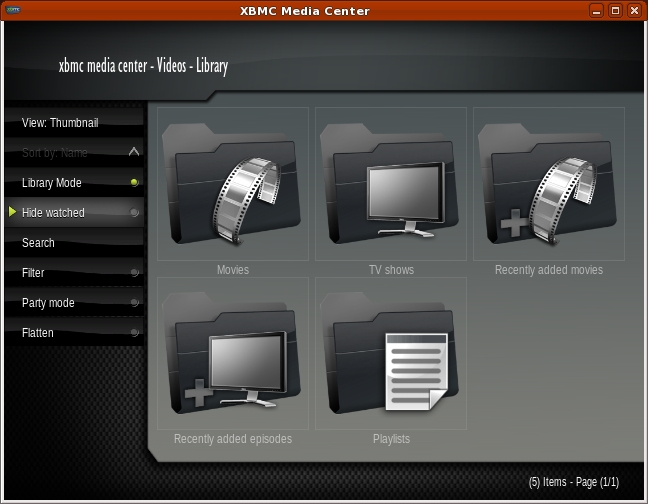Open the Playlists folder

(x=390, y=359)
